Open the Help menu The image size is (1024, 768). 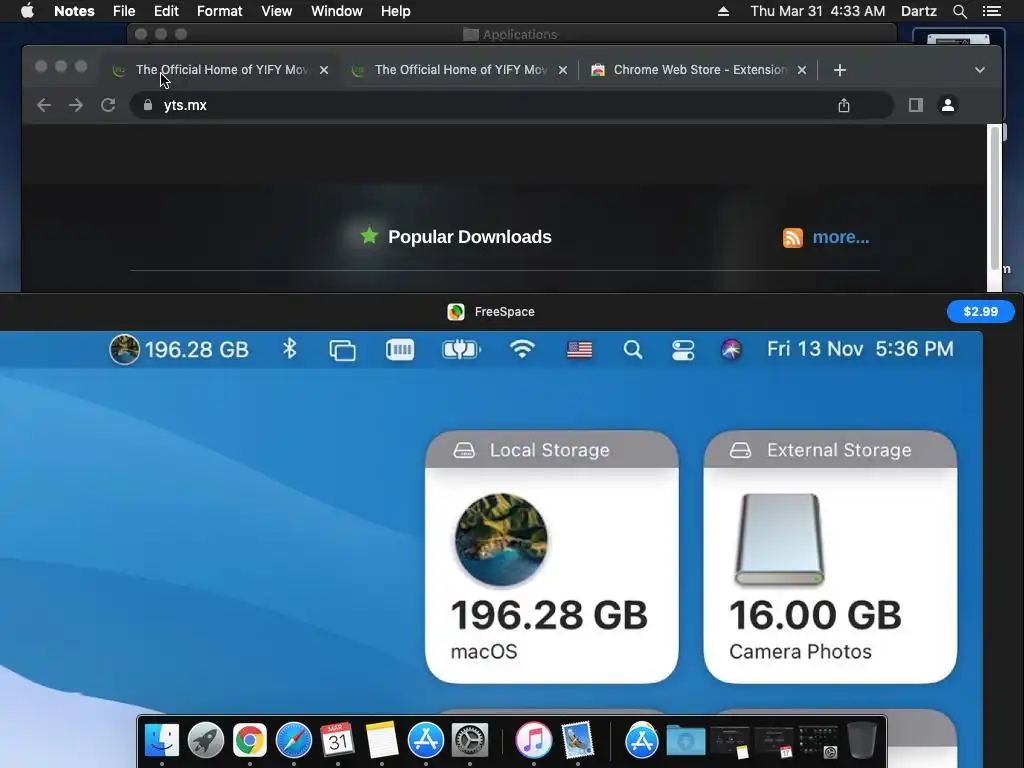coord(395,11)
